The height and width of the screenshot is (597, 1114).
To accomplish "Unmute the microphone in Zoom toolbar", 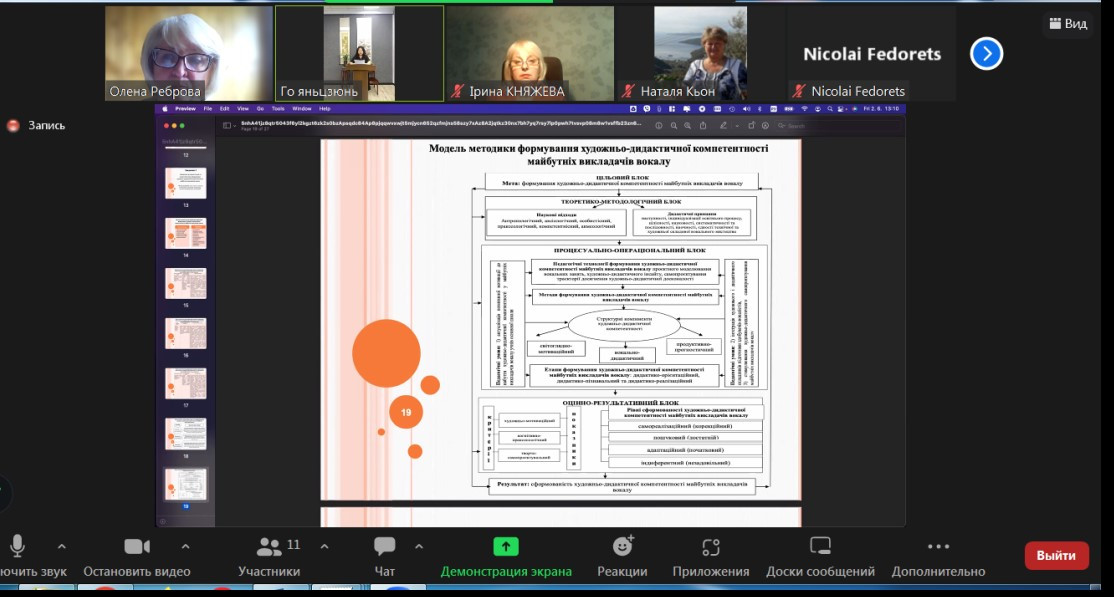I will tap(17, 547).
